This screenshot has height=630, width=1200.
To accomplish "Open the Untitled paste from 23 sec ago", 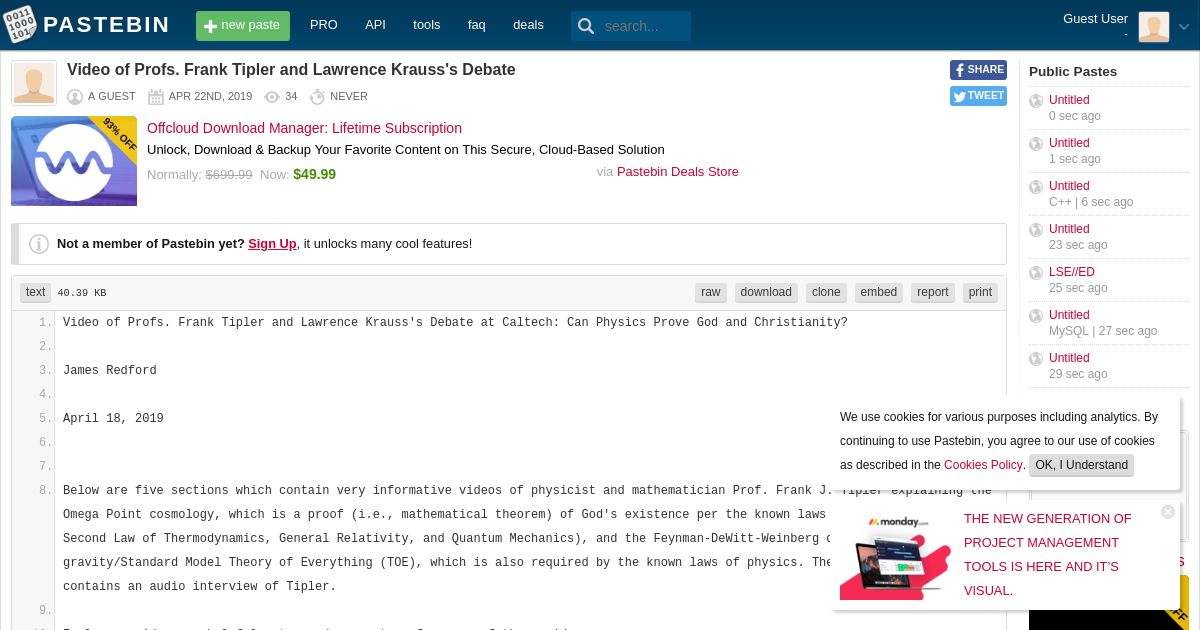I will pos(1069,229).
